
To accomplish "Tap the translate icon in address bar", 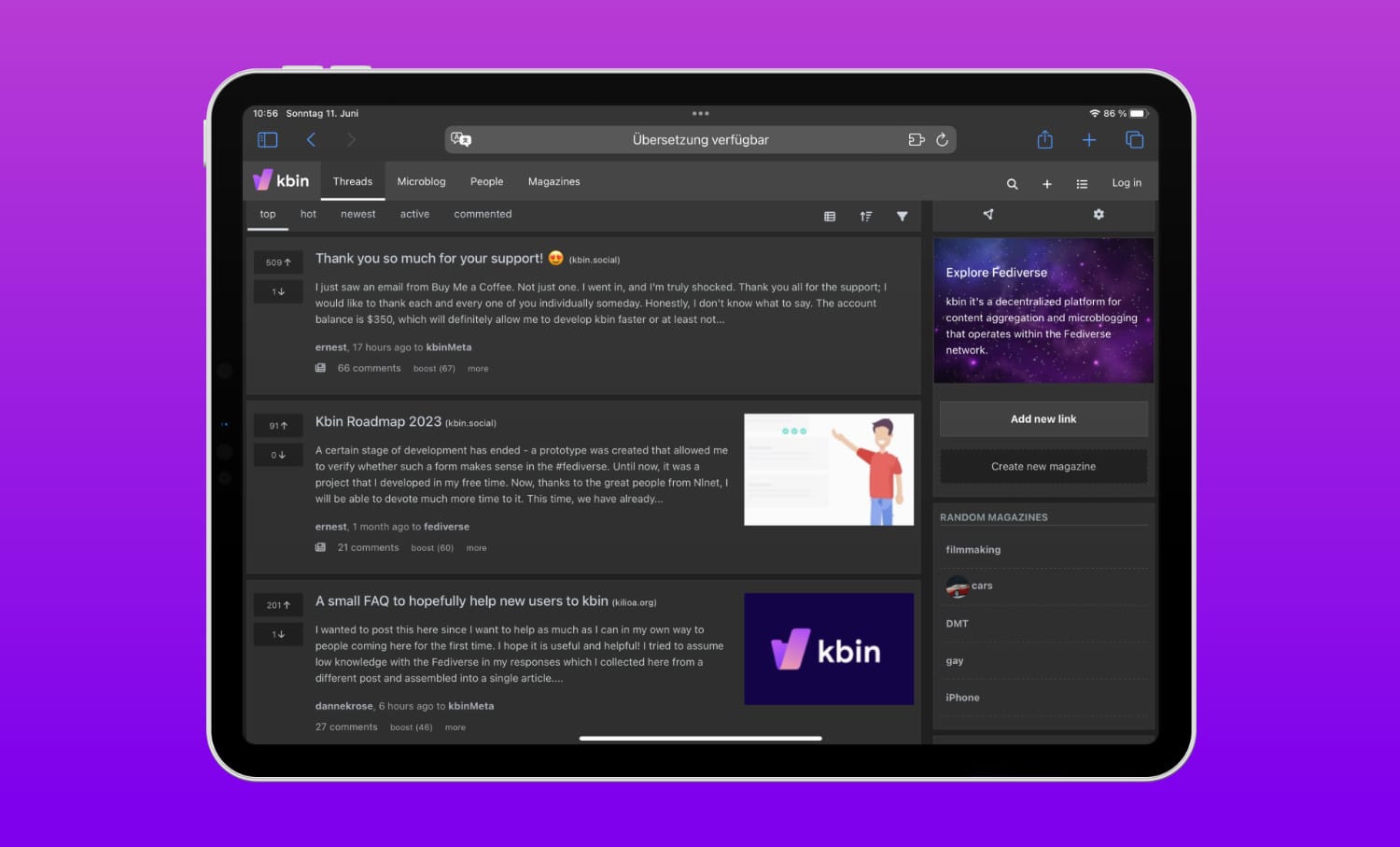I will coord(461,140).
